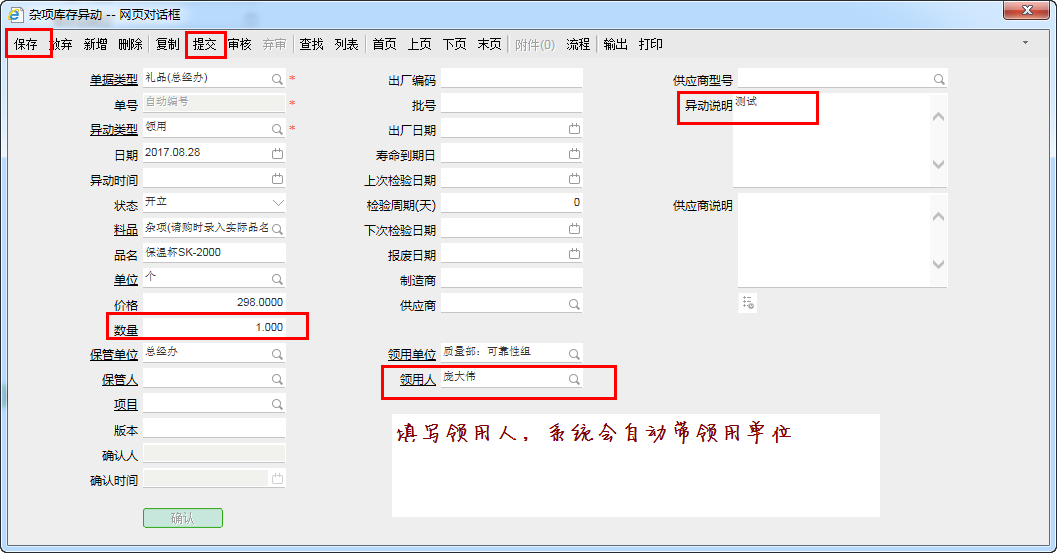Click the search icon in 领用人 field
The height and width of the screenshot is (553, 1057).
coord(574,380)
